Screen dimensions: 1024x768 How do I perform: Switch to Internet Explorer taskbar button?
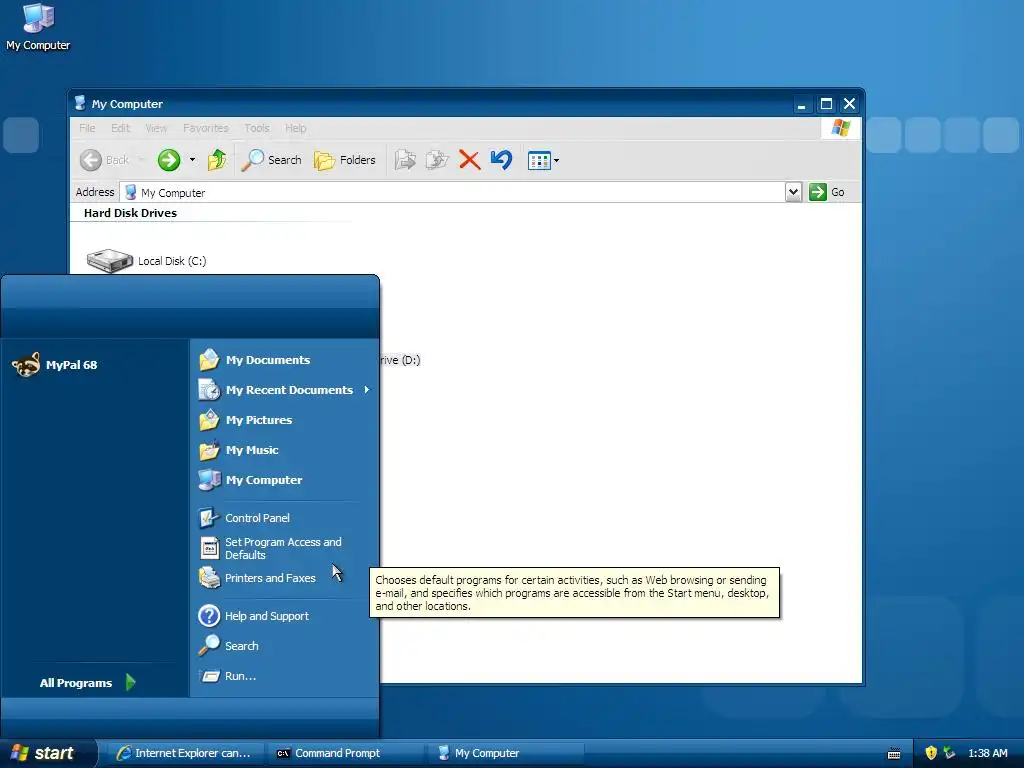[184, 753]
